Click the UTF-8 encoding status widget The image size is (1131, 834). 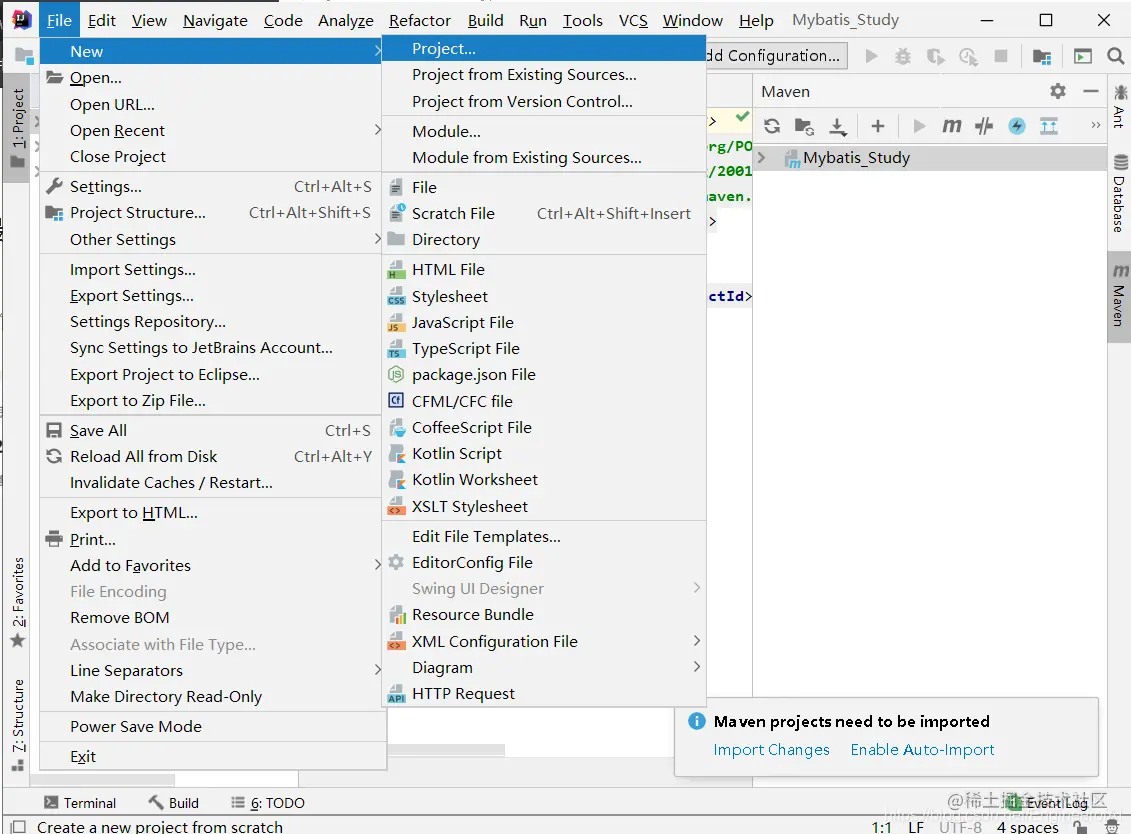[960, 827]
